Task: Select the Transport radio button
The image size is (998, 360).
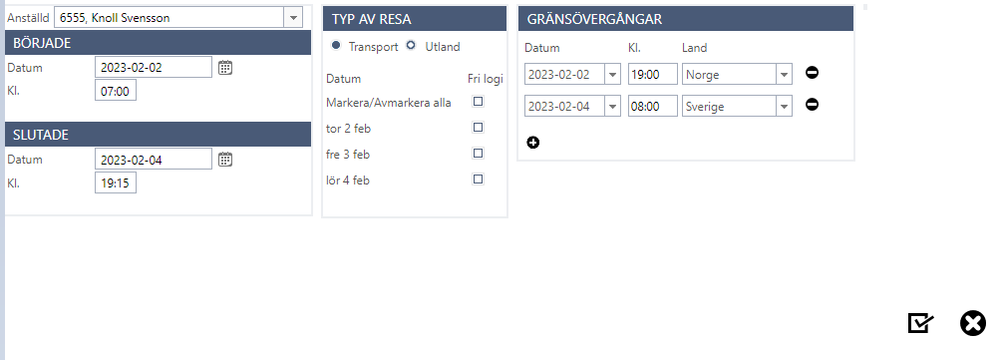Action: [336, 46]
